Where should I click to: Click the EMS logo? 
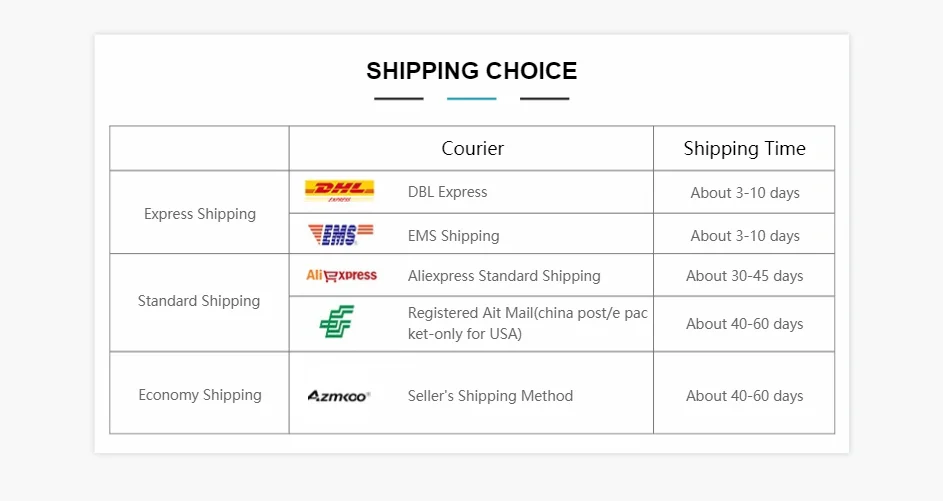[x=340, y=234]
